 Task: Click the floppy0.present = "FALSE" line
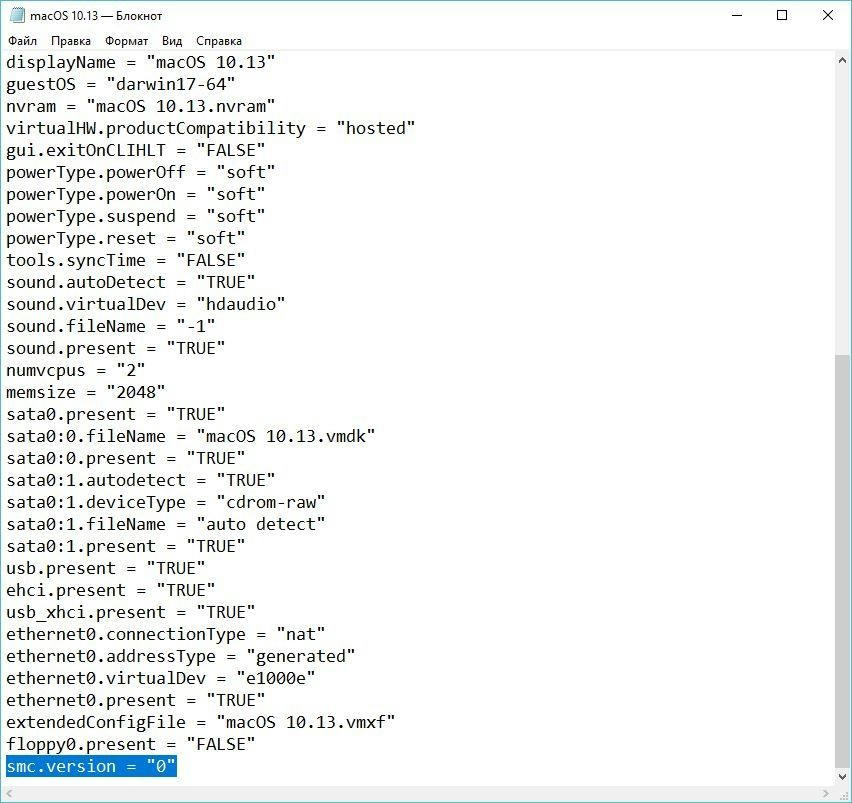pyautogui.click(x=130, y=744)
